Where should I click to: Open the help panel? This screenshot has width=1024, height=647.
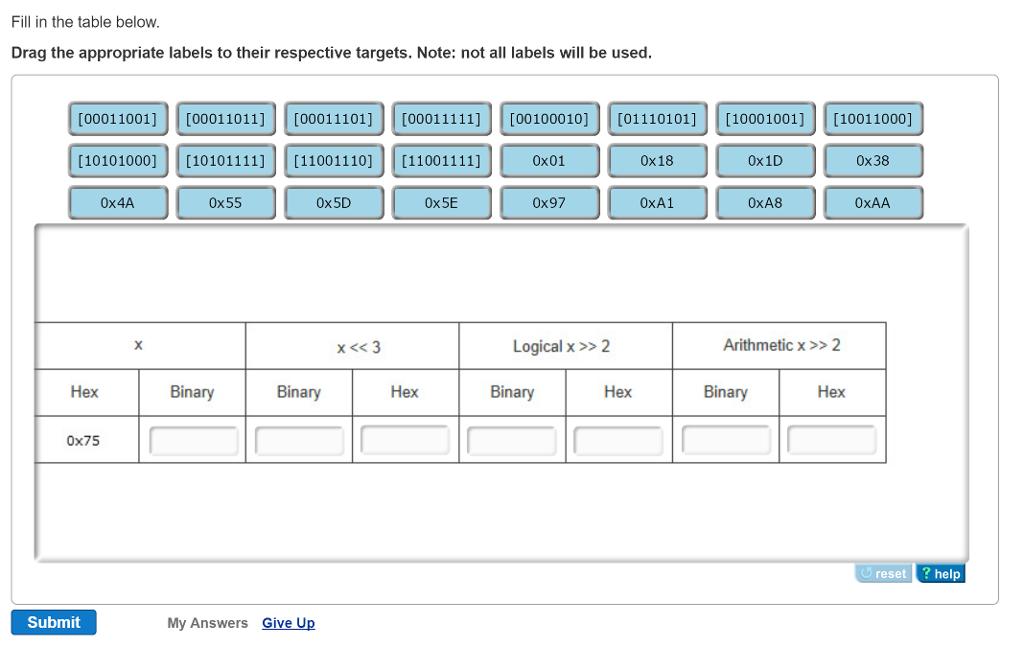point(939,572)
